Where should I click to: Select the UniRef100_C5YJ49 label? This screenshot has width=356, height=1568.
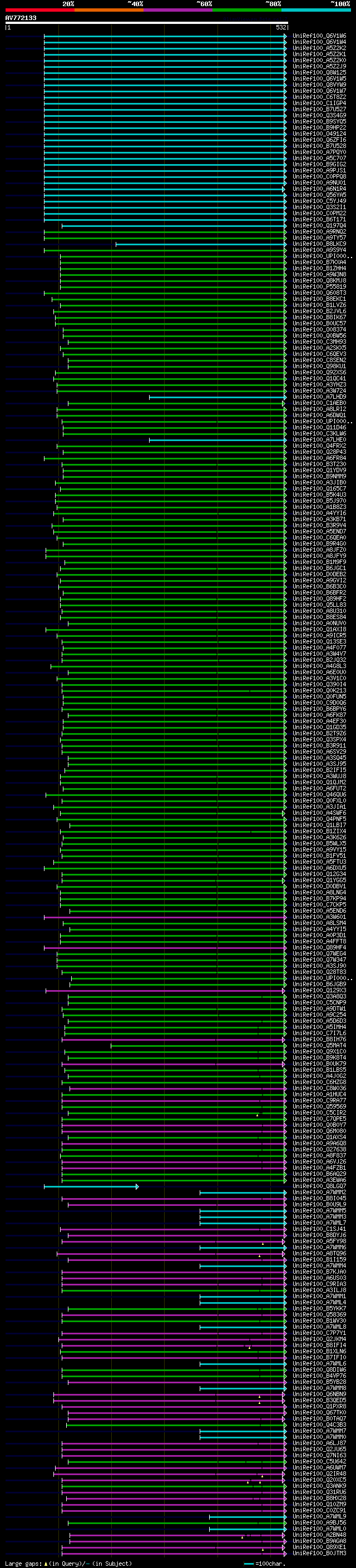click(319, 201)
